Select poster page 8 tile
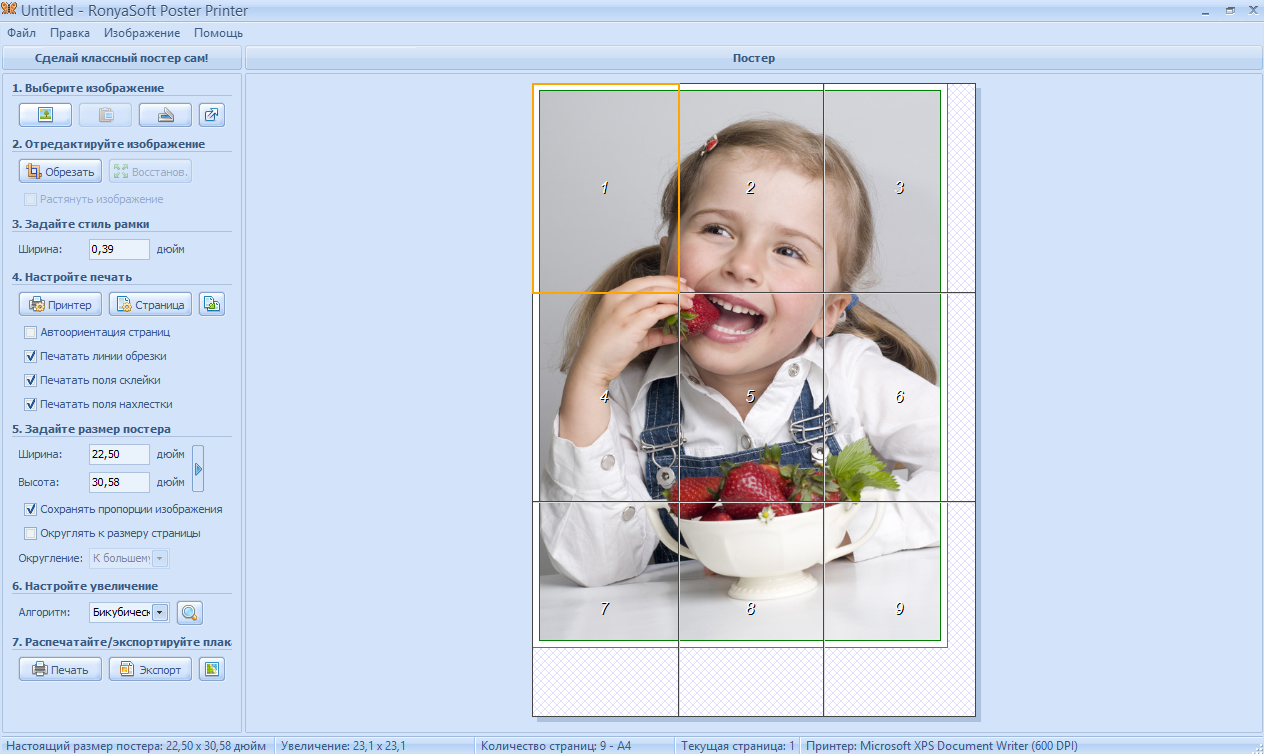 coord(751,608)
